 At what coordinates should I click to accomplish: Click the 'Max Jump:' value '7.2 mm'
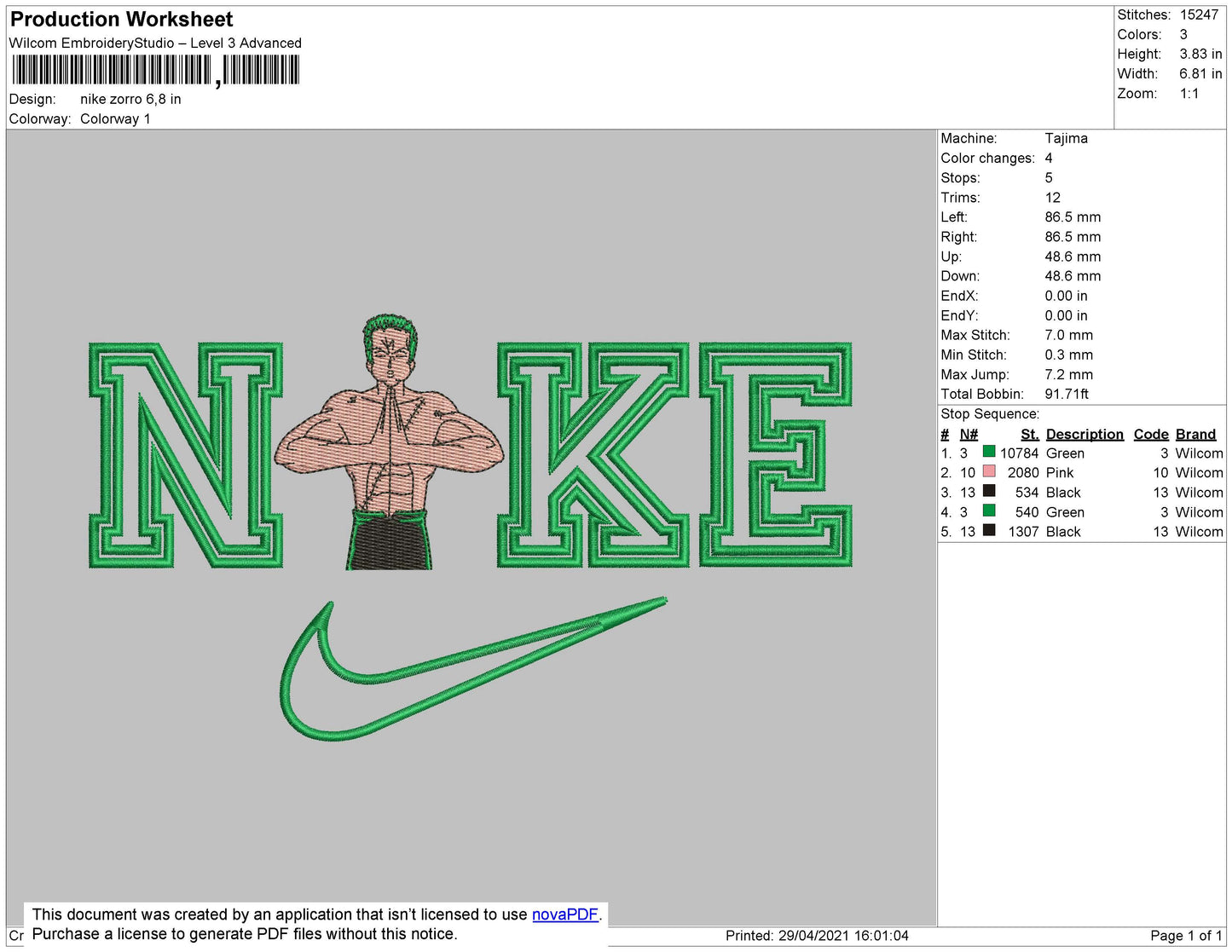(x=1068, y=374)
